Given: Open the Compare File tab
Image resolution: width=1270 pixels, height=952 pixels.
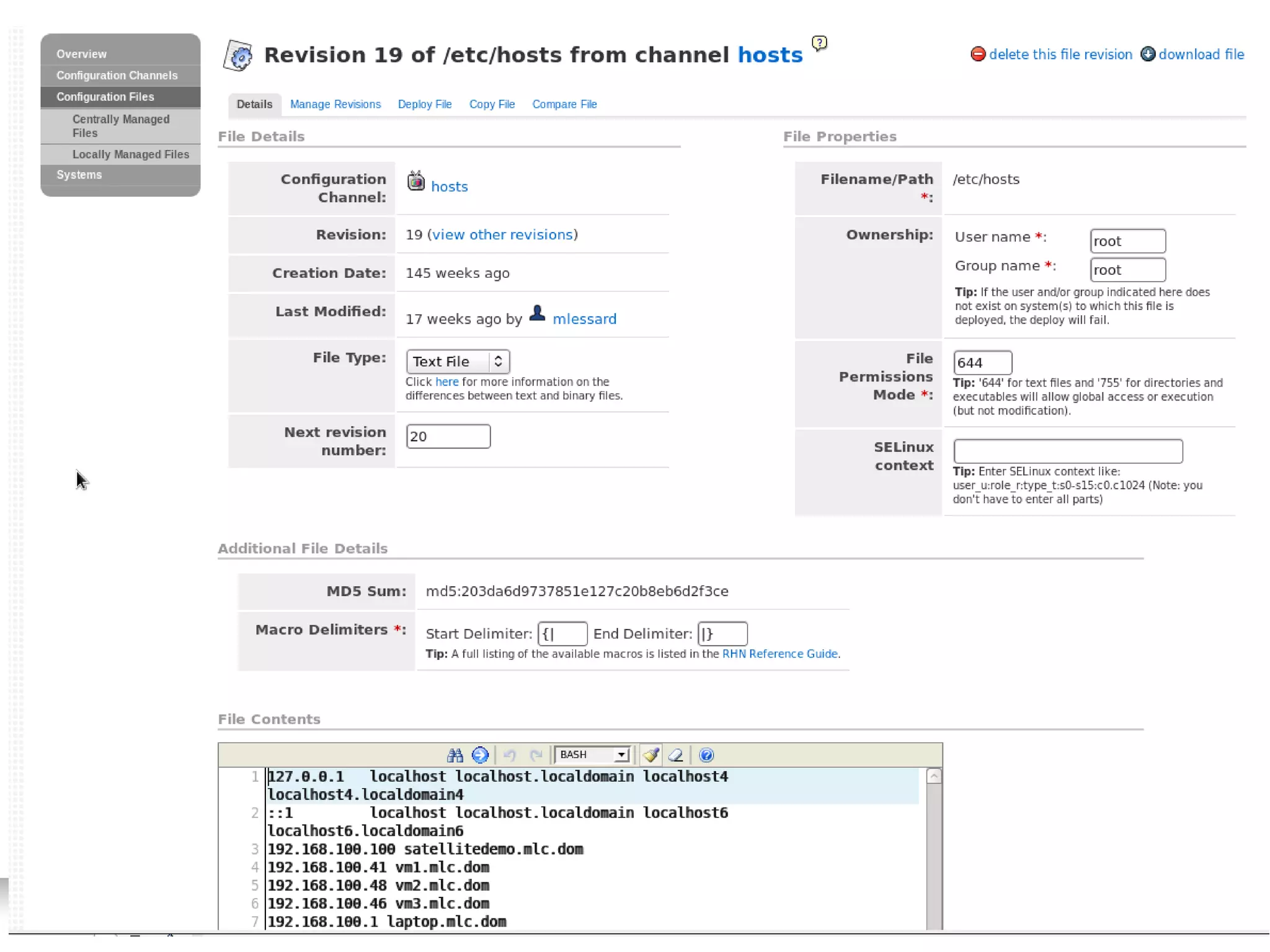Looking at the screenshot, I should (x=564, y=104).
